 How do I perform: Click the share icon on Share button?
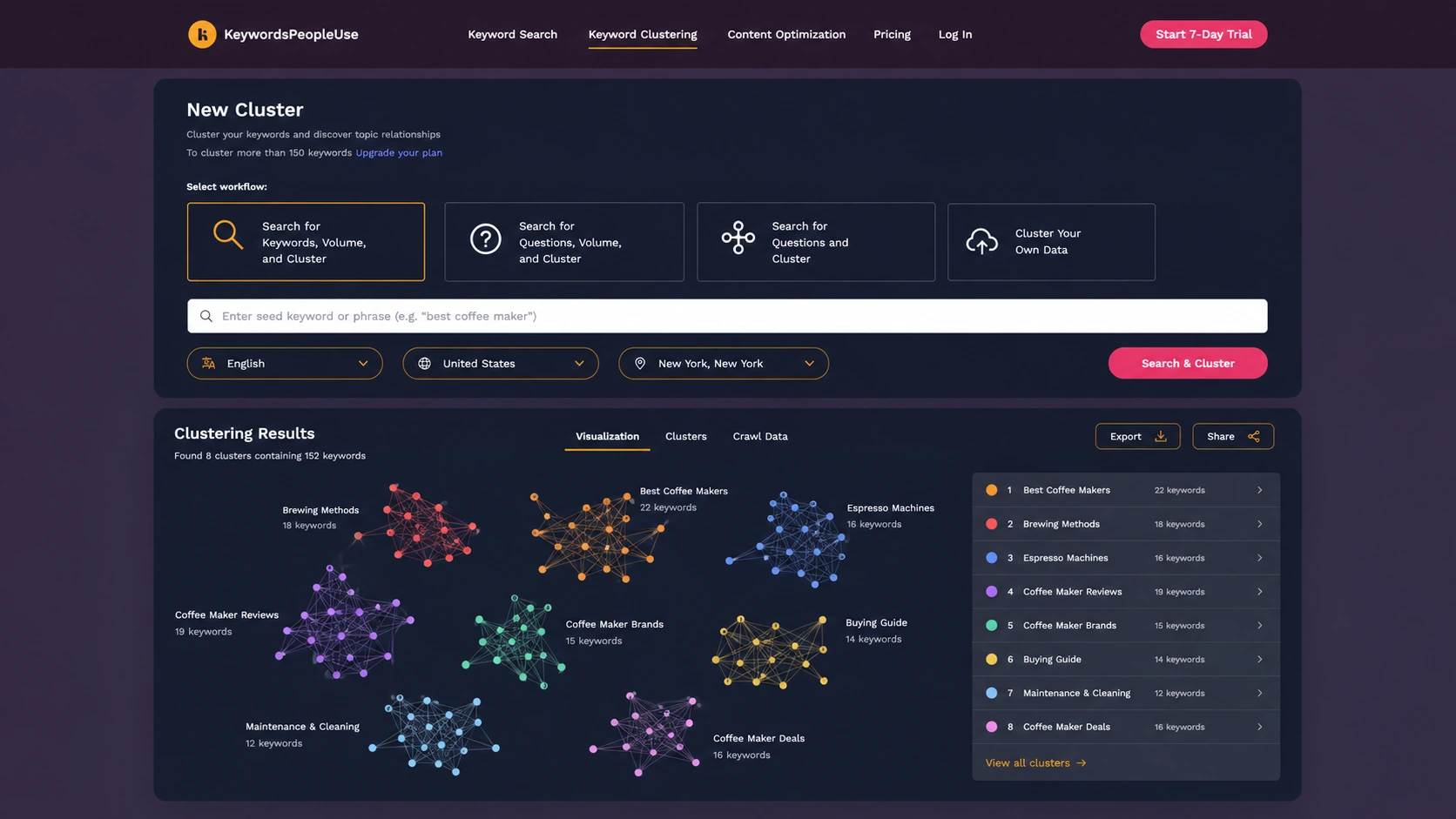(x=1253, y=436)
